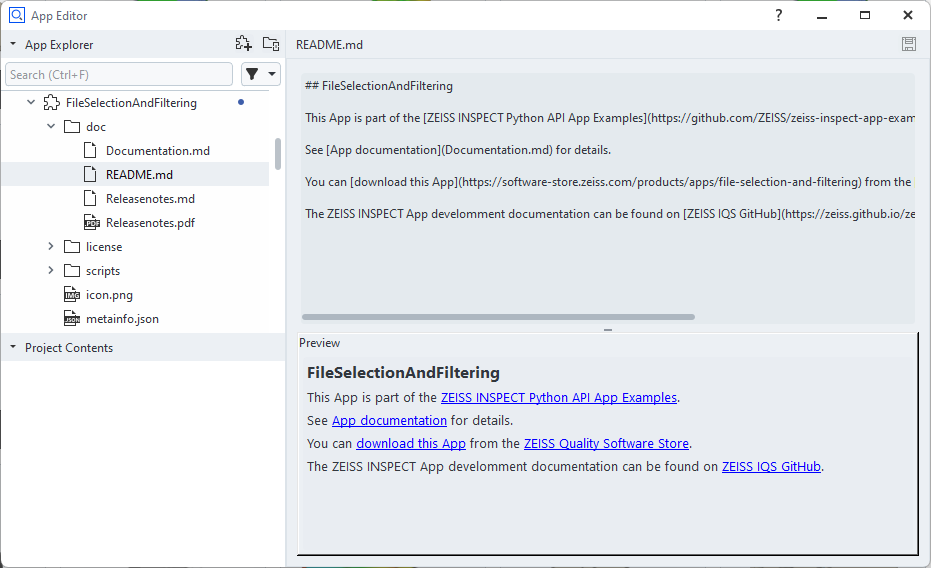
Task: Follow the ZEISS Quality Software Store link
Action: (x=606, y=444)
